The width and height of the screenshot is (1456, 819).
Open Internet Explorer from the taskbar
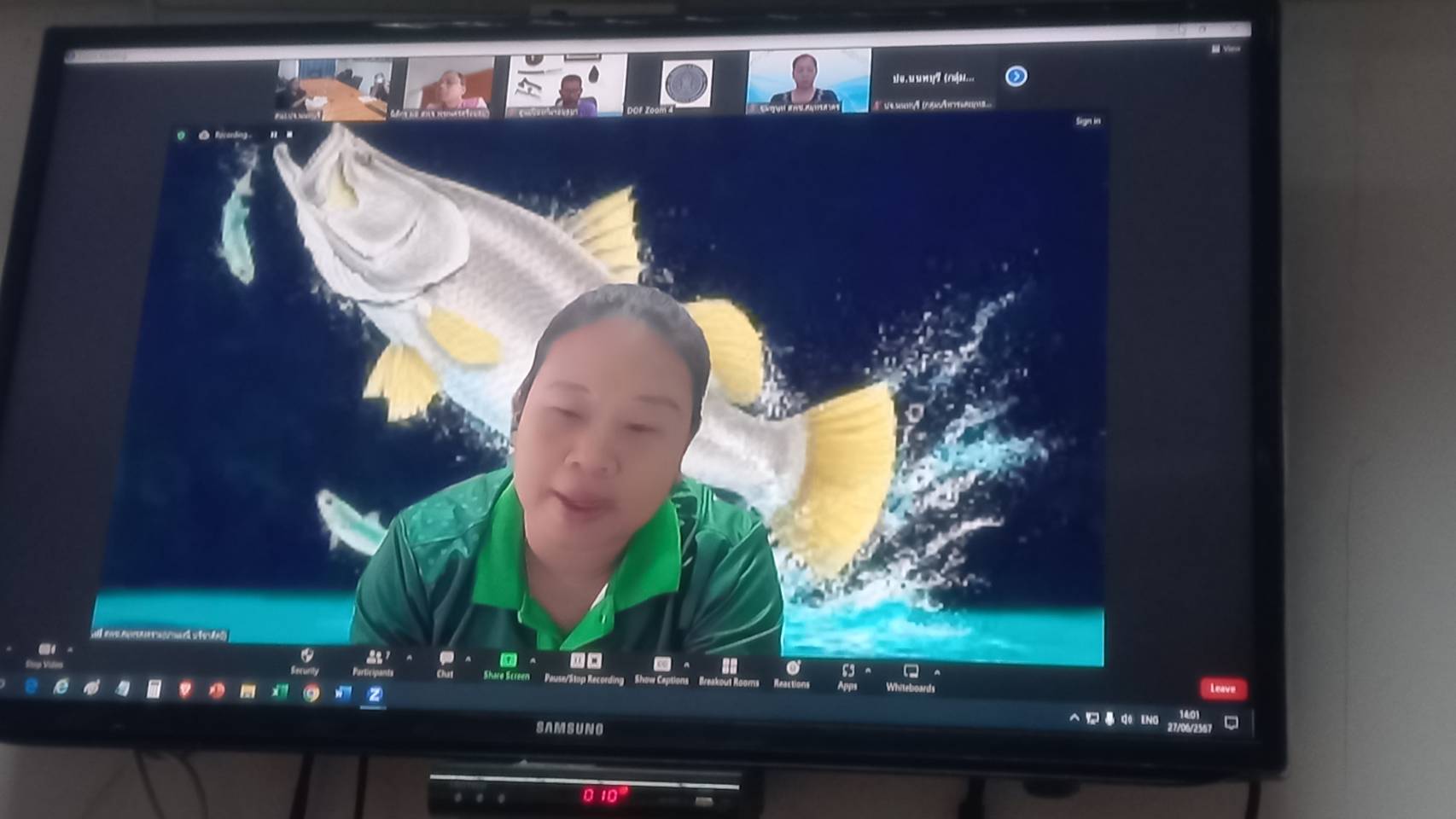point(61,687)
